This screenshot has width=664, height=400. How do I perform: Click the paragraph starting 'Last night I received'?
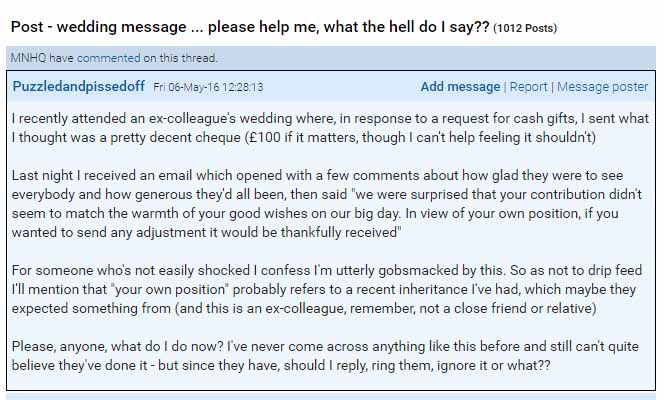click(327, 204)
